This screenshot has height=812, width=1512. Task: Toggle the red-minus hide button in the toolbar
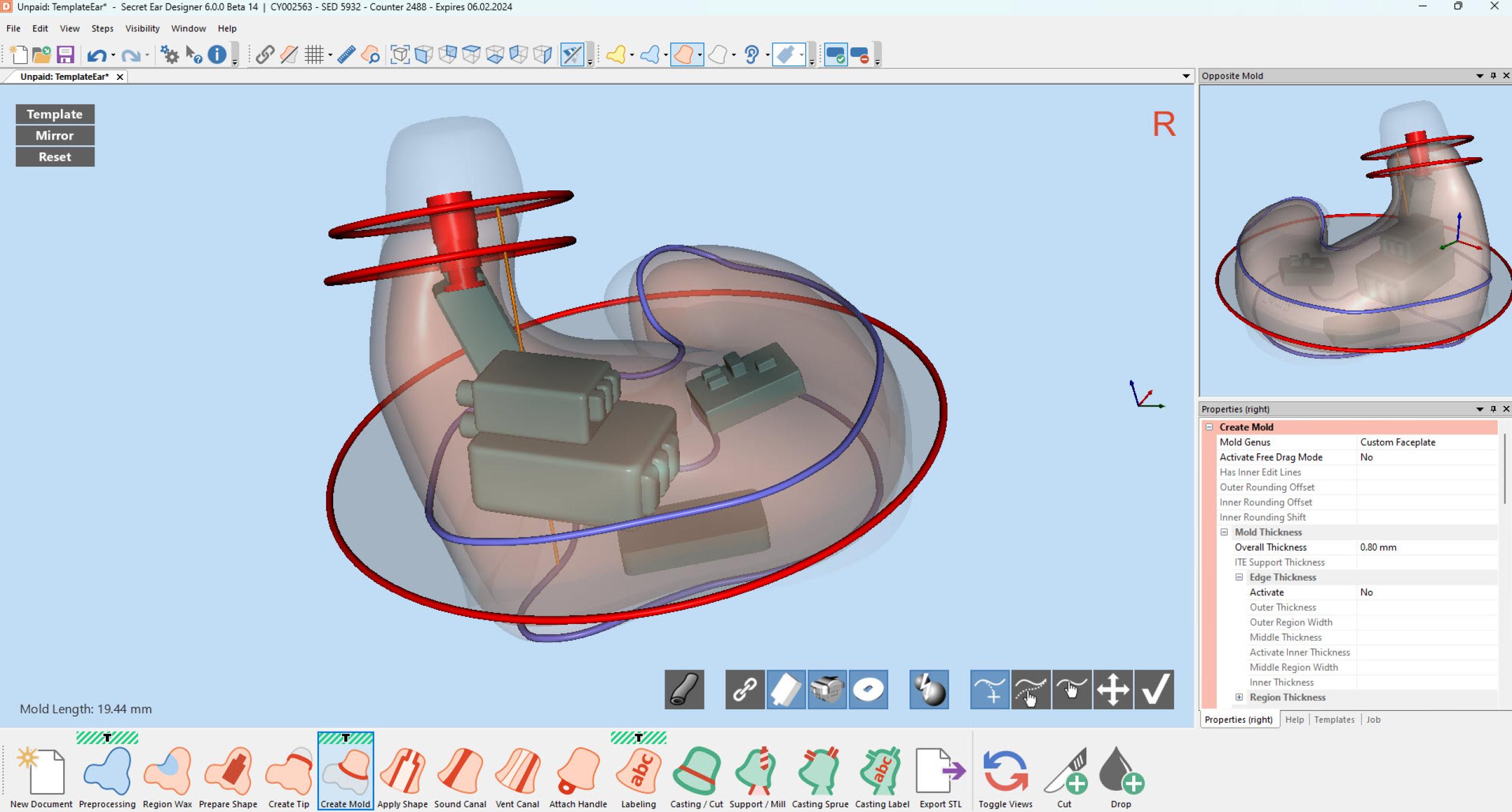pyautogui.click(x=861, y=54)
